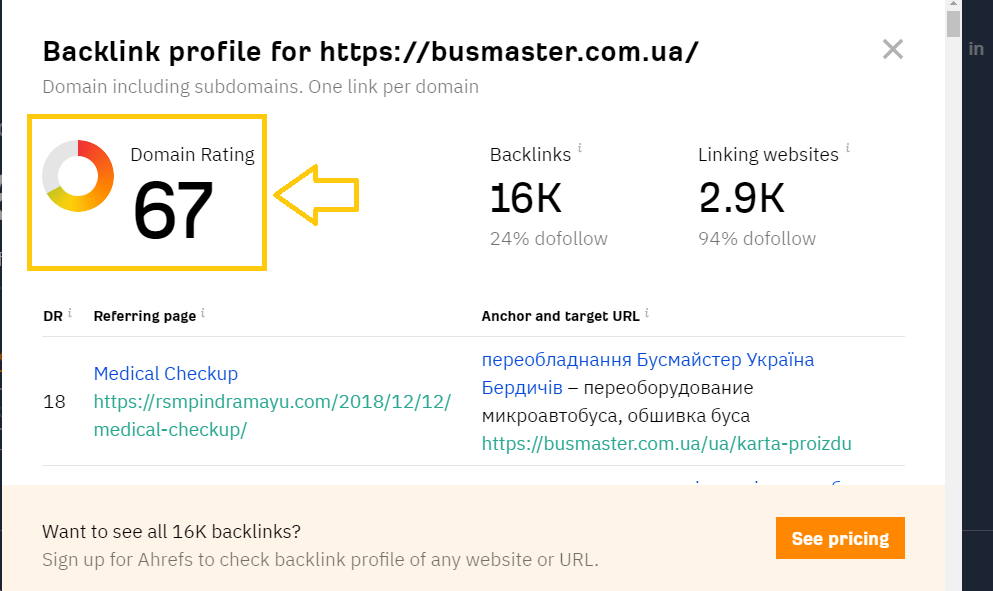Click the DR column header
Viewport: 993px width, 591px height.
click(x=53, y=316)
